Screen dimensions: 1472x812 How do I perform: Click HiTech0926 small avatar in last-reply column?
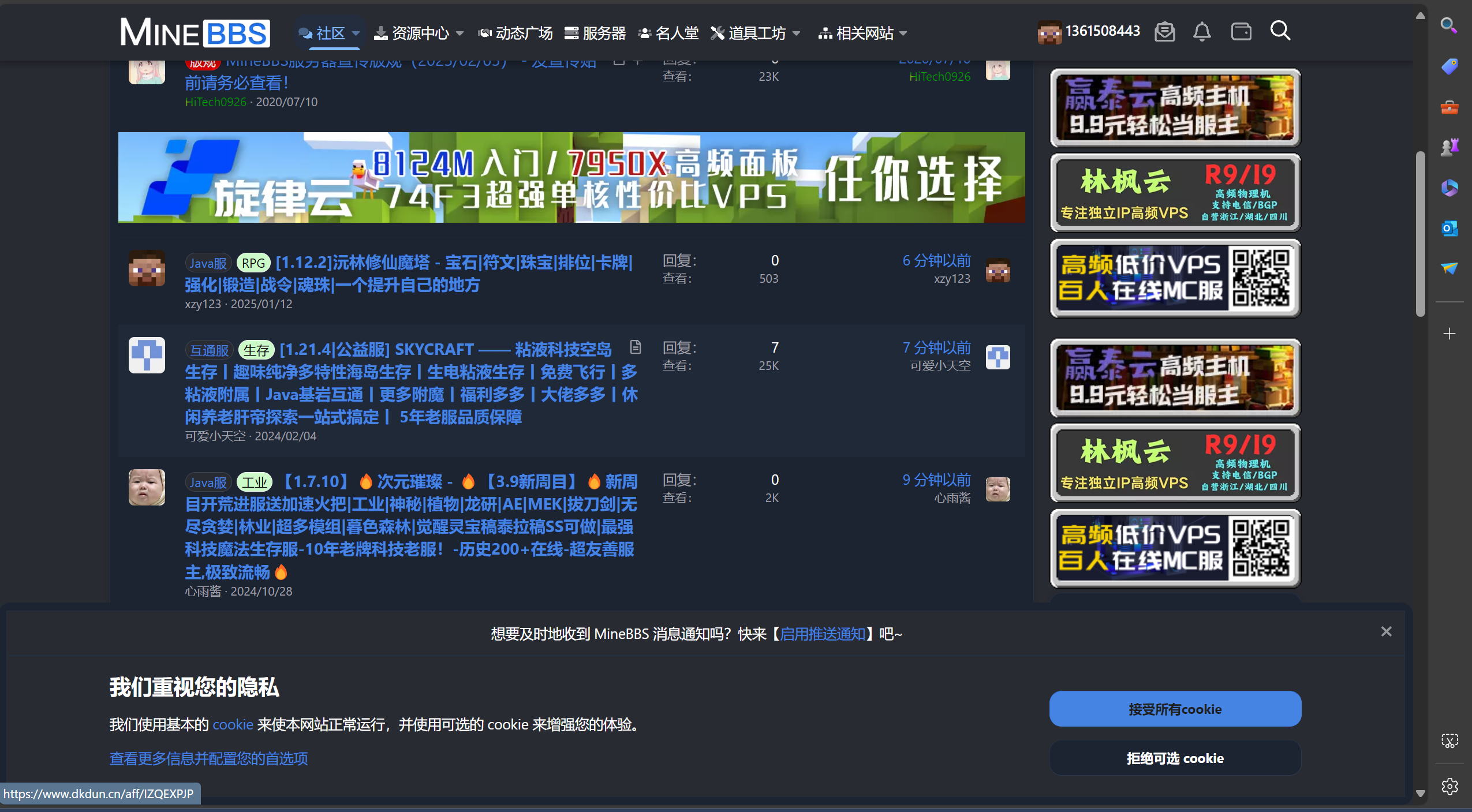click(x=997, y=69)
